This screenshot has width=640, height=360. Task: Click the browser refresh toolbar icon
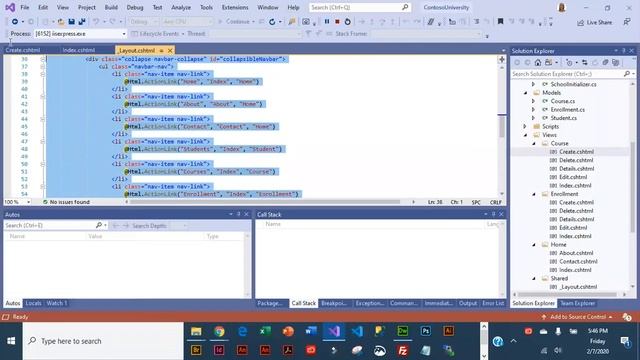[272, 22]
